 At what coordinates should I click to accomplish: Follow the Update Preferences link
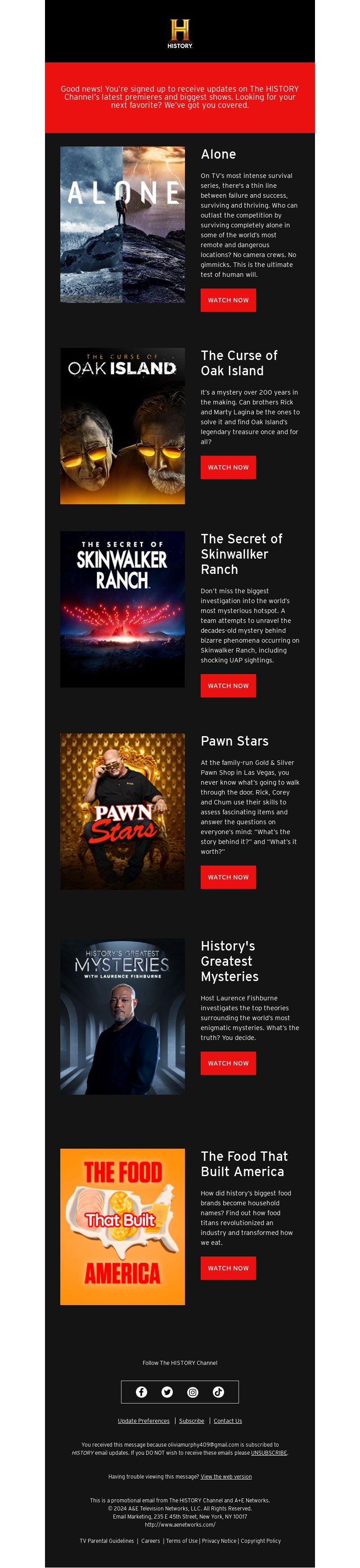(x=144, y=1421)
